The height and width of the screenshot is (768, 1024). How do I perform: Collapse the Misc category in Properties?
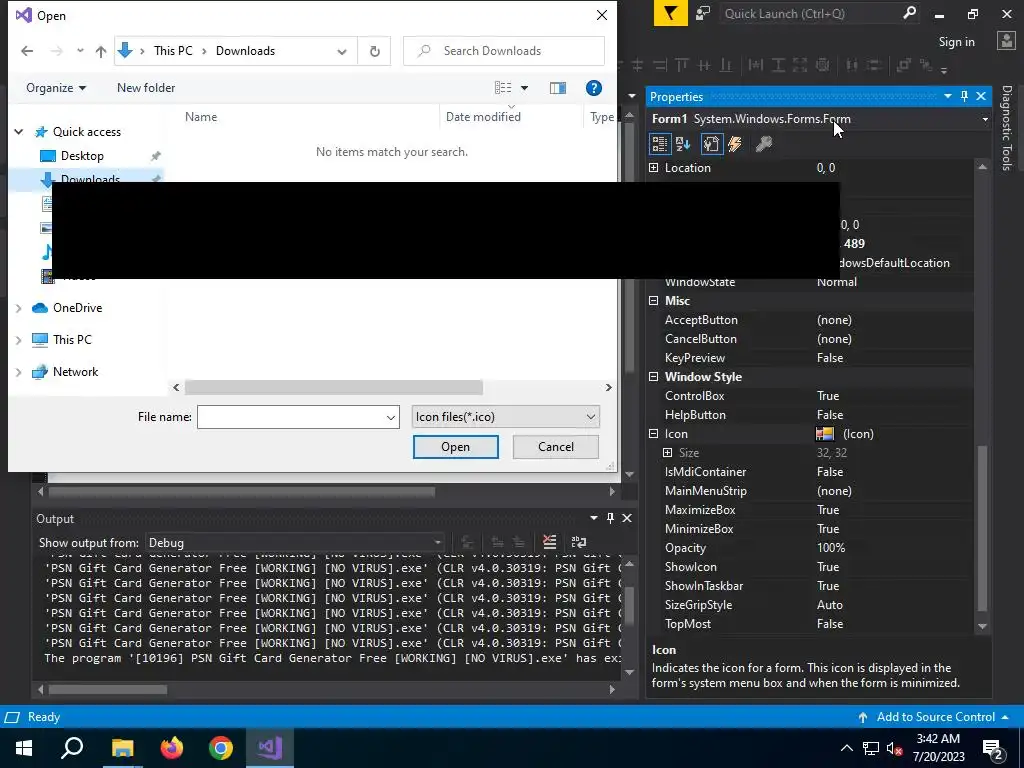point(654,301)
